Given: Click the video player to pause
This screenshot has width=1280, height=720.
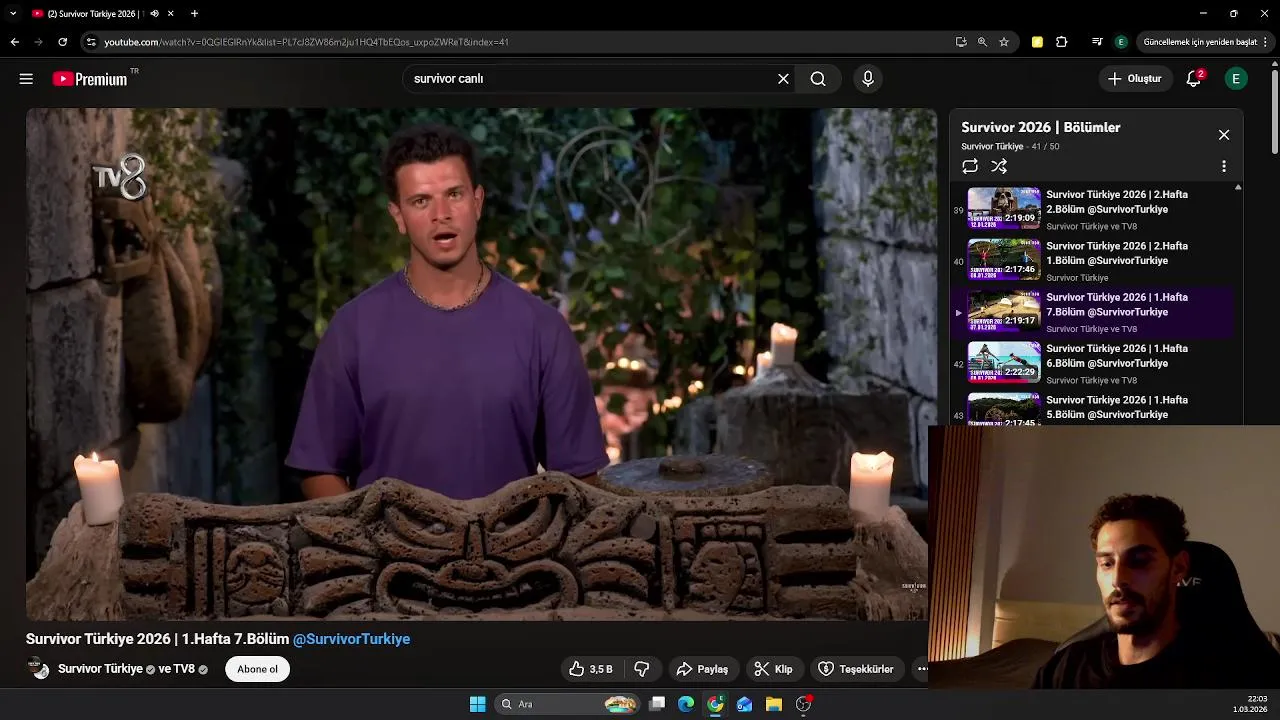Looking at the screenshot, I should coord(481,364).
